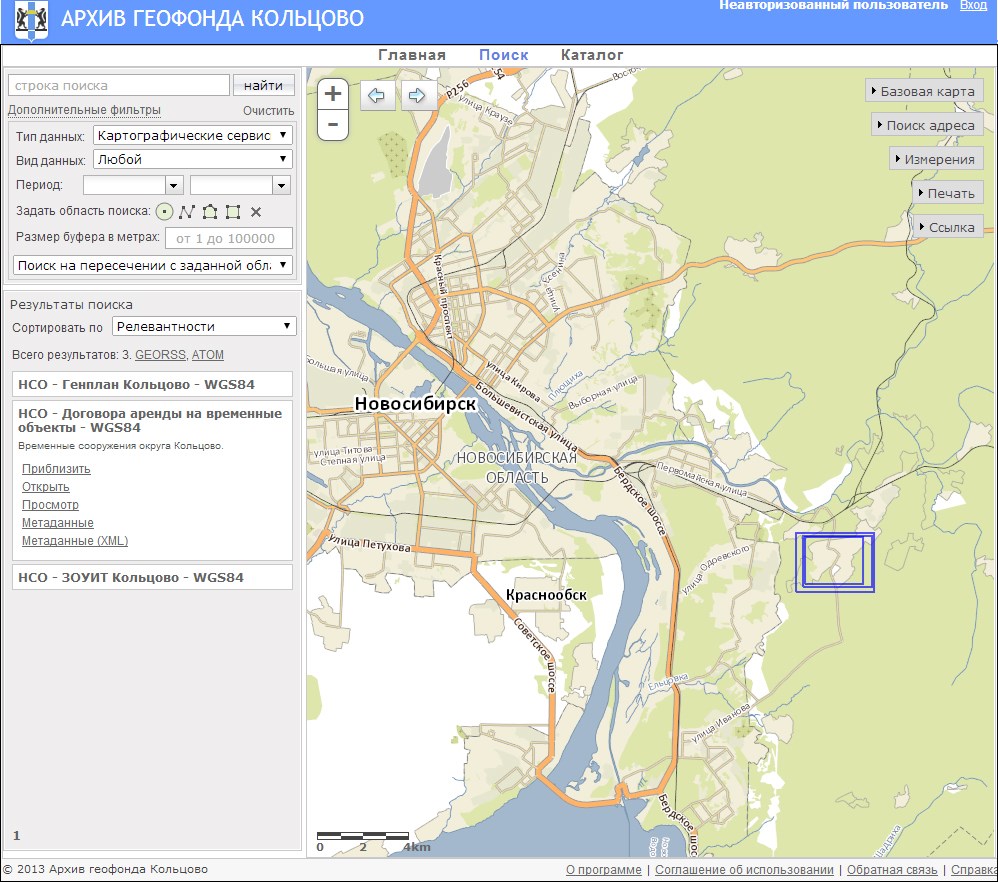Zoom out the map with minus button
This screenshot has height=882, width=998.
click(333, 126)
